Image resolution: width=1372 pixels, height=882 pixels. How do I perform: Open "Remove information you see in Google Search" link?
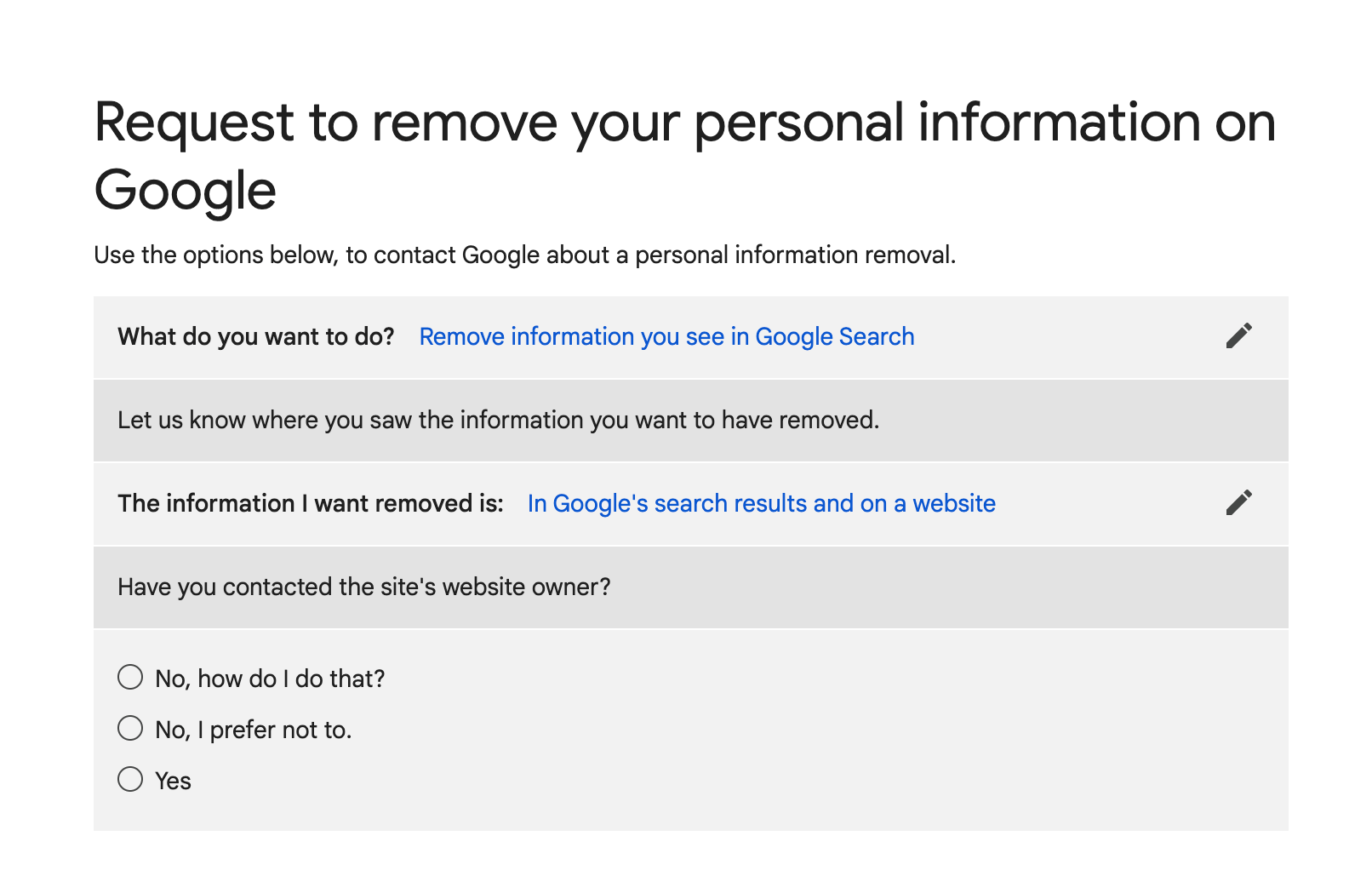(666, 337)
